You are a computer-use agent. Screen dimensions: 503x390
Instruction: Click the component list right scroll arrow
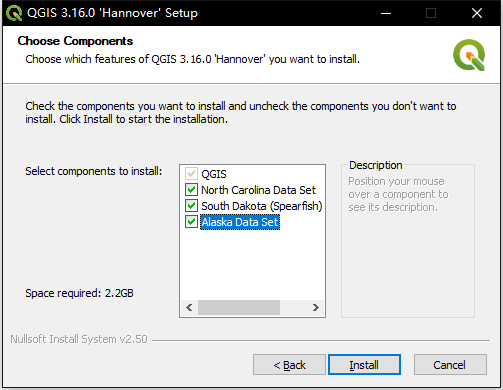click(315, 307)
